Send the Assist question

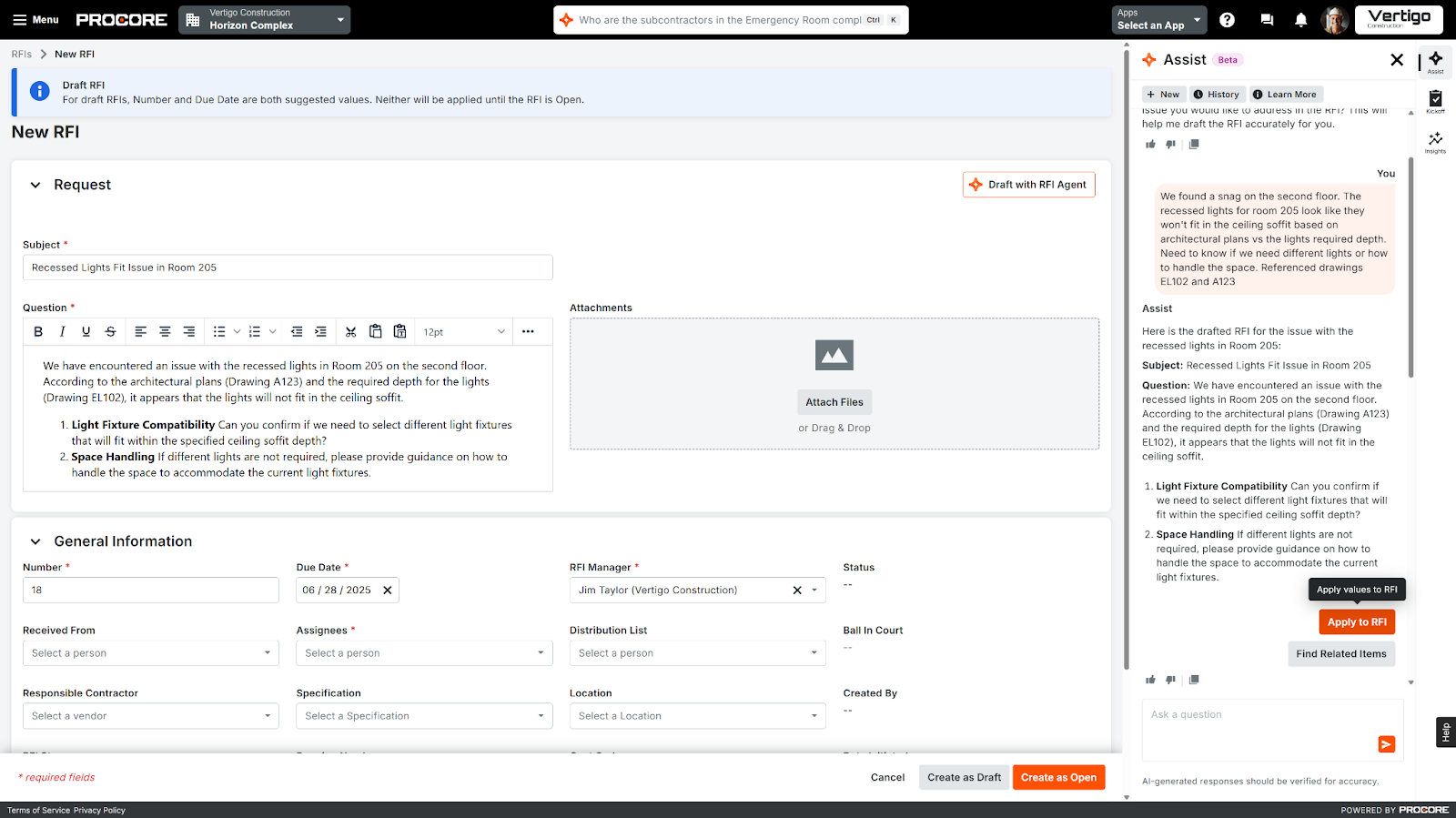(1386, 744)
